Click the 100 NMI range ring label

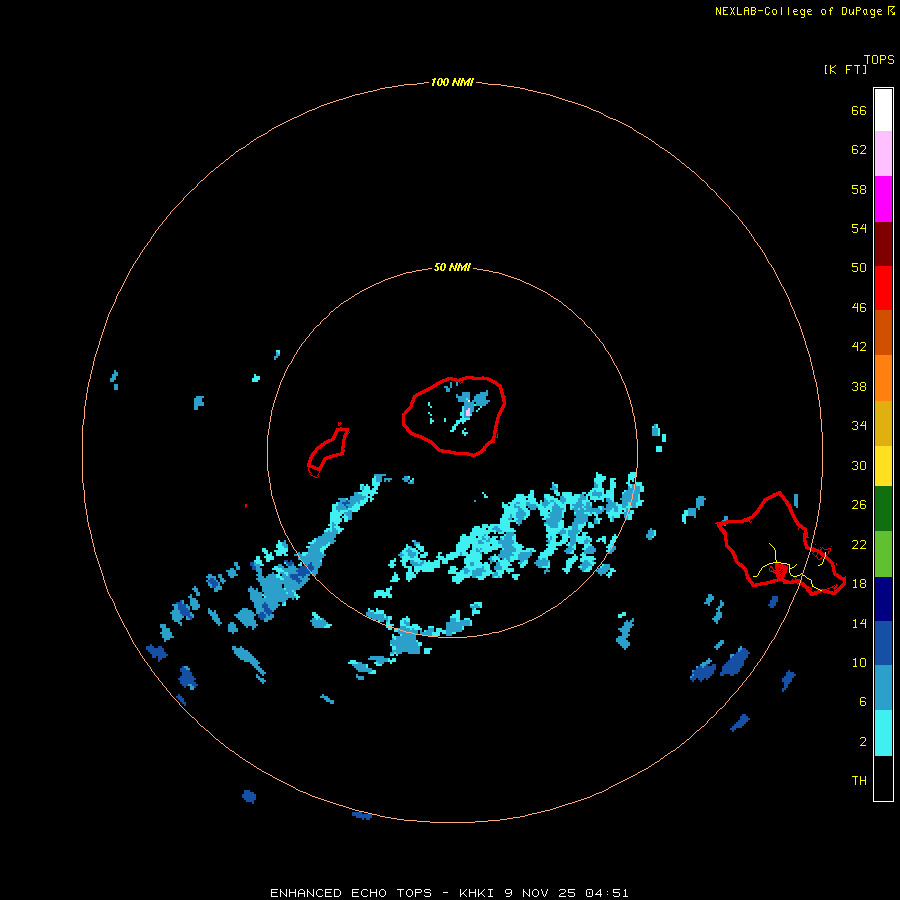(452, 82)
